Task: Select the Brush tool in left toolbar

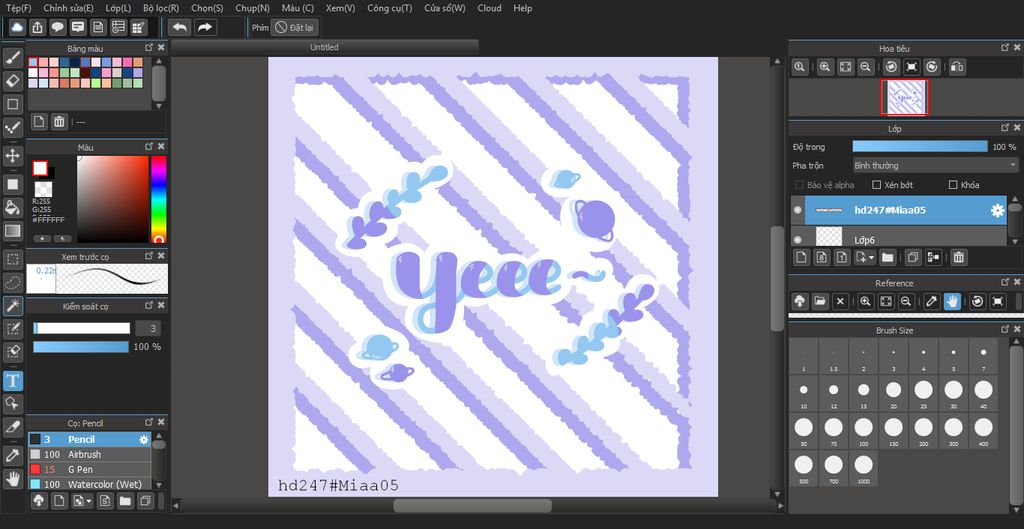Action: tap(13, 57)
